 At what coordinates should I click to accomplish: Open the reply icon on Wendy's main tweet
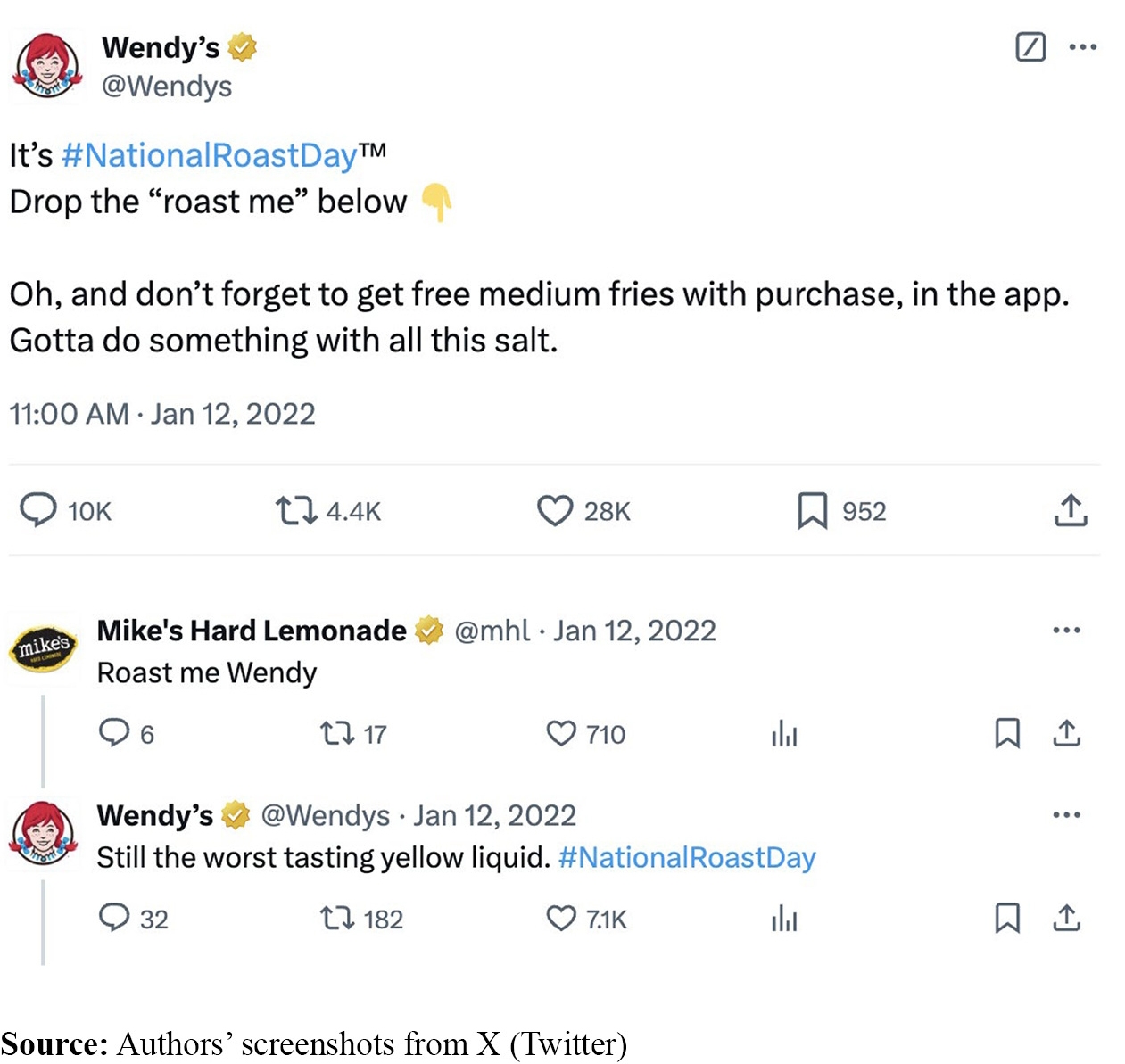(37, 511)
